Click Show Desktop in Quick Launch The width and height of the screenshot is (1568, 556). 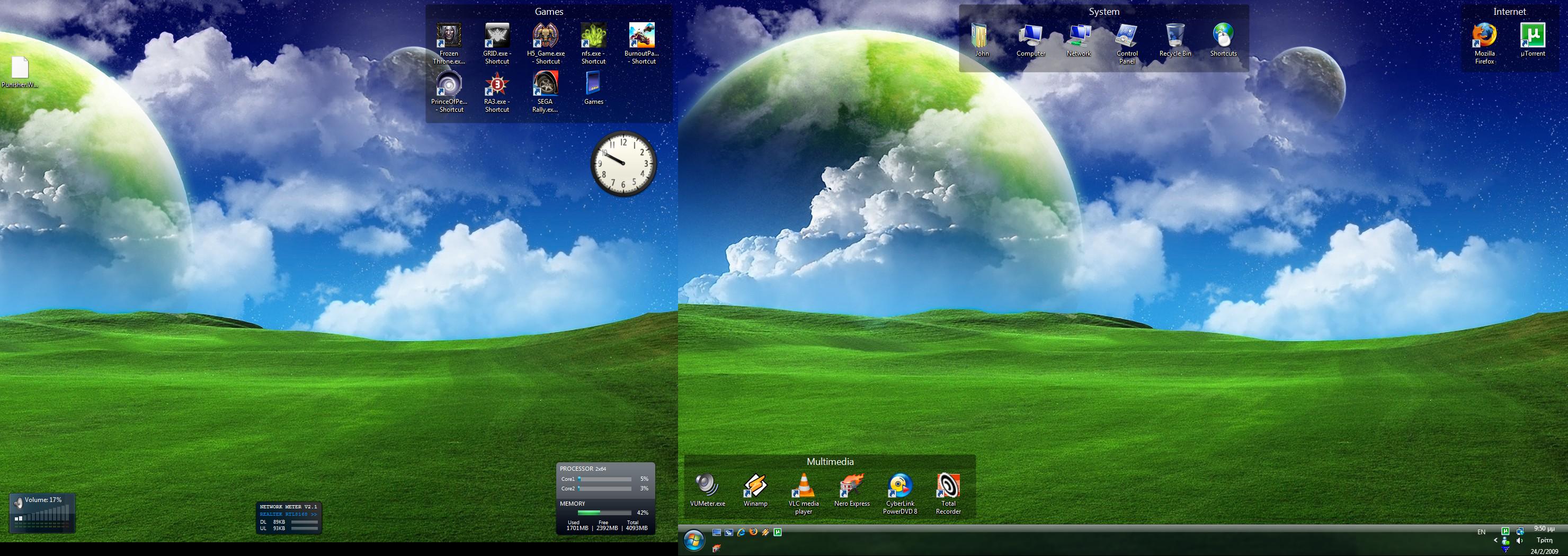click(x=716, y=532)
